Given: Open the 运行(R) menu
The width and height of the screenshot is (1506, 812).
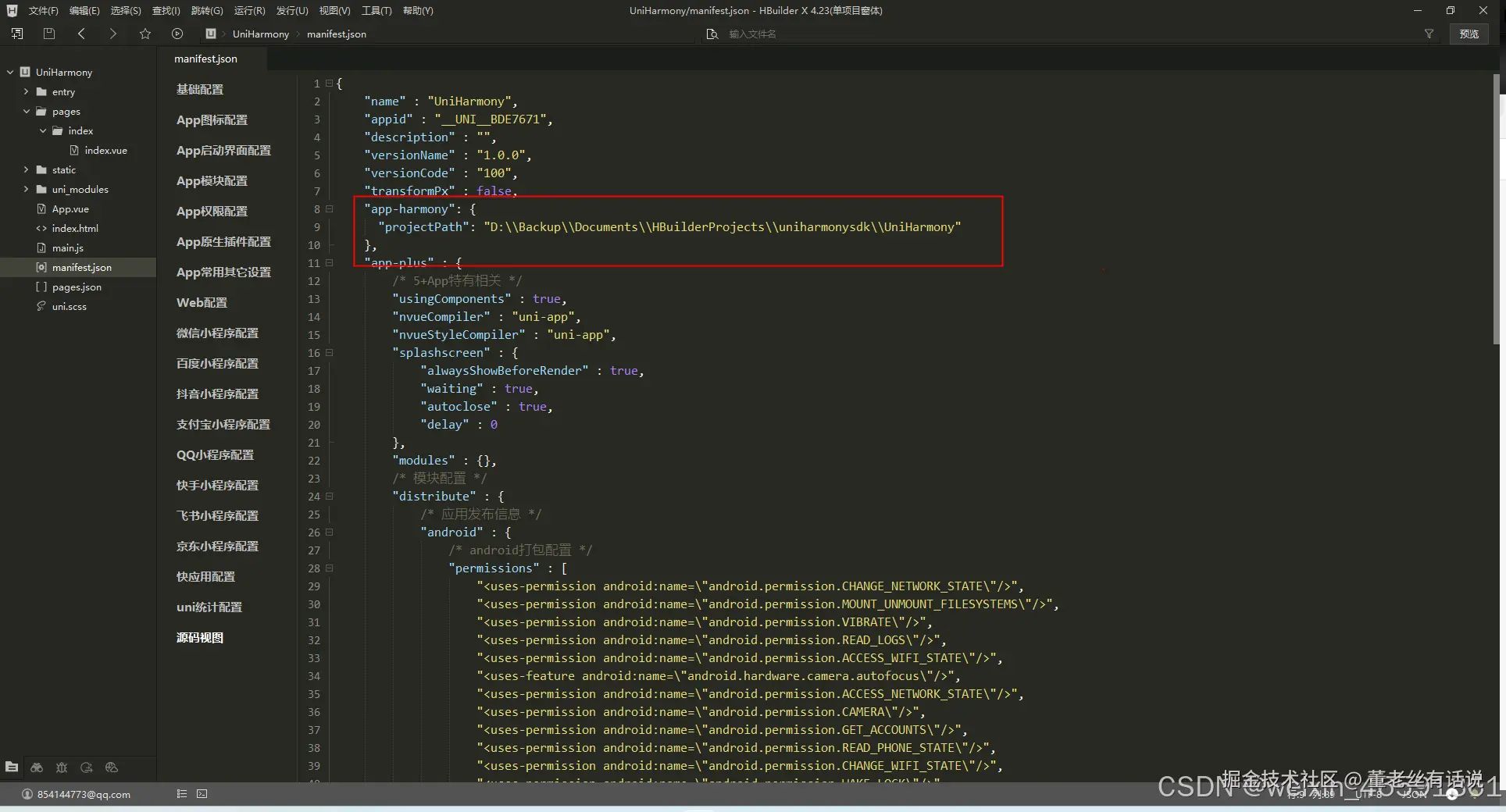Looking at the screenshot, I should 250,10.
